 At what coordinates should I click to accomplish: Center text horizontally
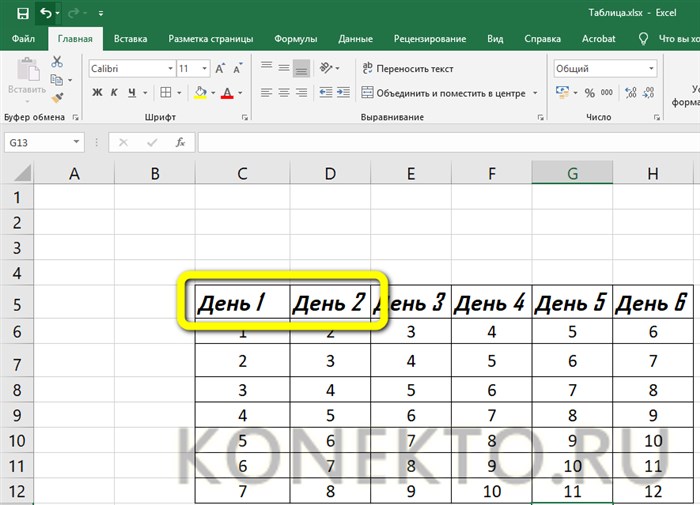[284, 92]
